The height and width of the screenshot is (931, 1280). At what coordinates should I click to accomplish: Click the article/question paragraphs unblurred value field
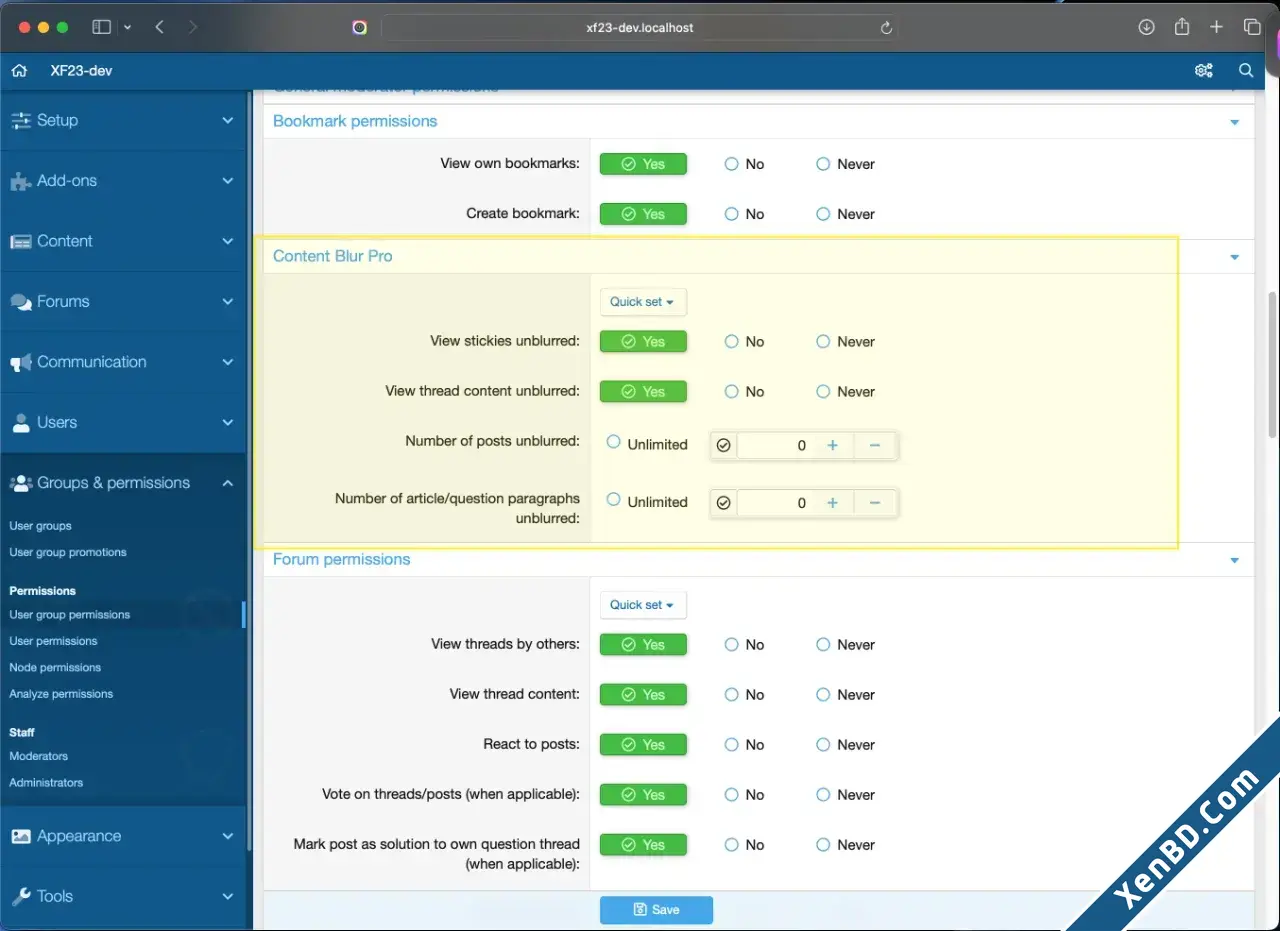click(774, 503)
